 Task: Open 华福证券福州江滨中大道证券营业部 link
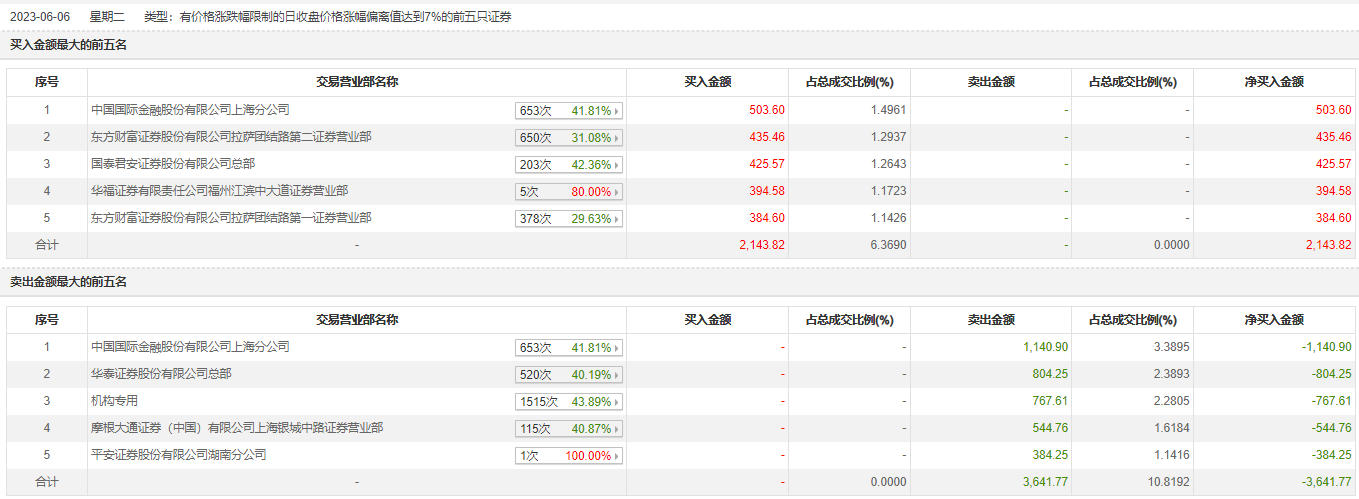tap(220, 191)
